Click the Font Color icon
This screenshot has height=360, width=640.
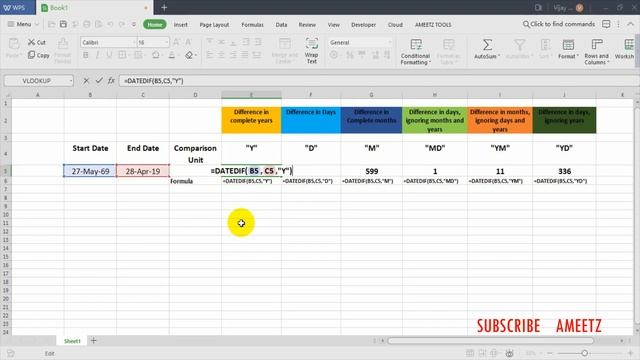coord(172,55)
